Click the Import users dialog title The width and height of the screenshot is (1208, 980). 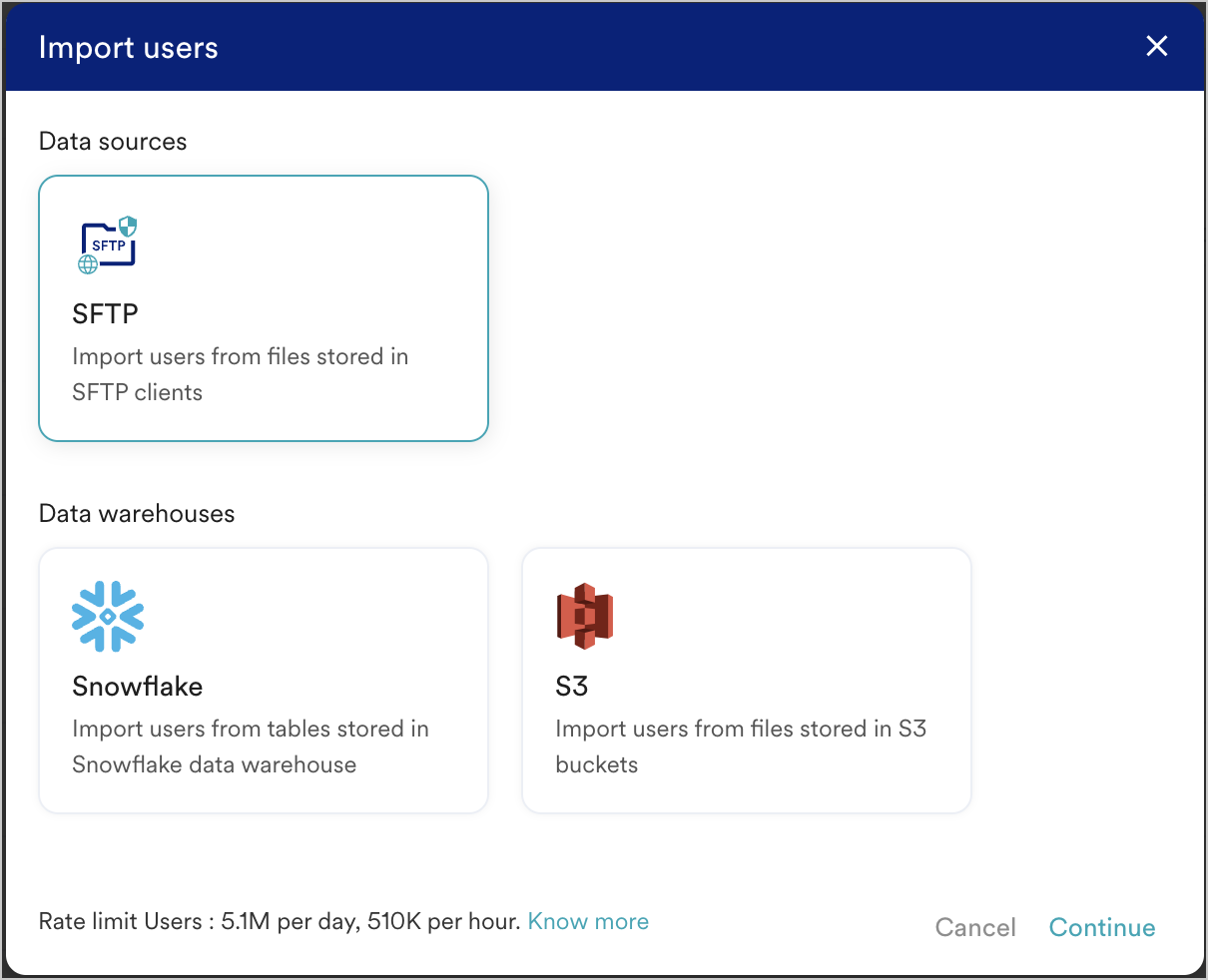[128, 48]
